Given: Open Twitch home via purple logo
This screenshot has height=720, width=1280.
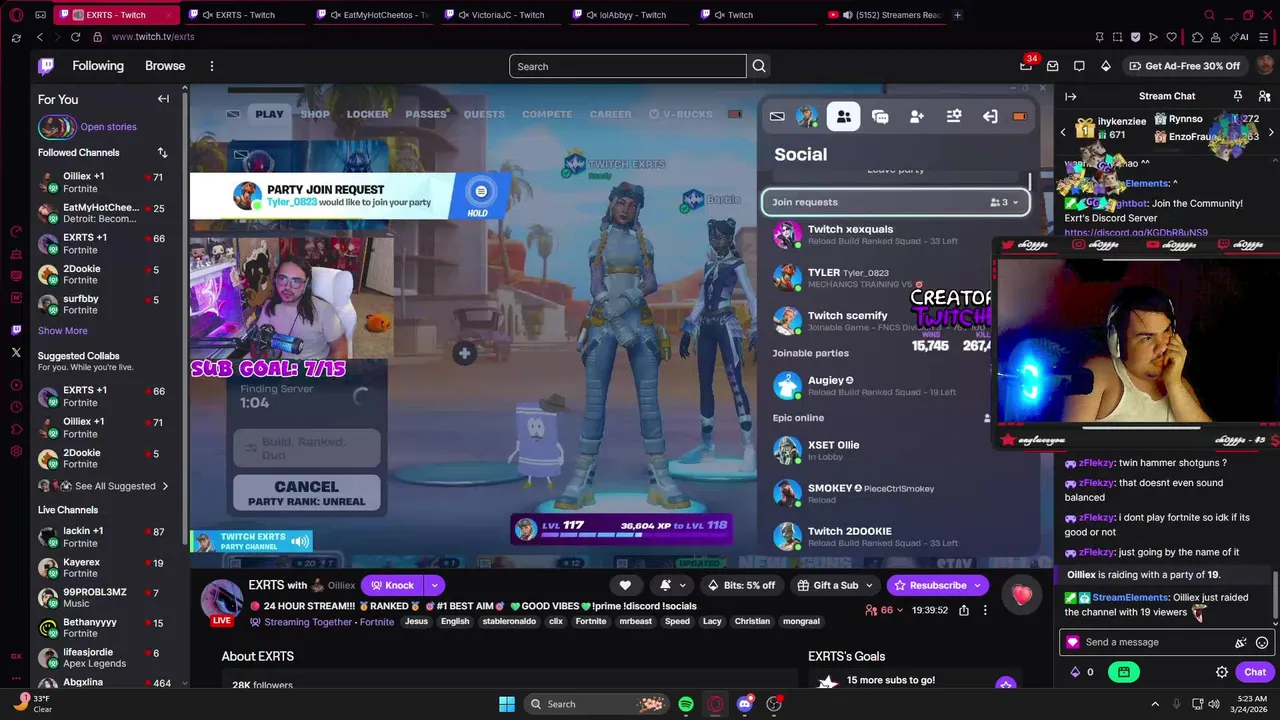Looking at the screenshot, I should [46, 66].
